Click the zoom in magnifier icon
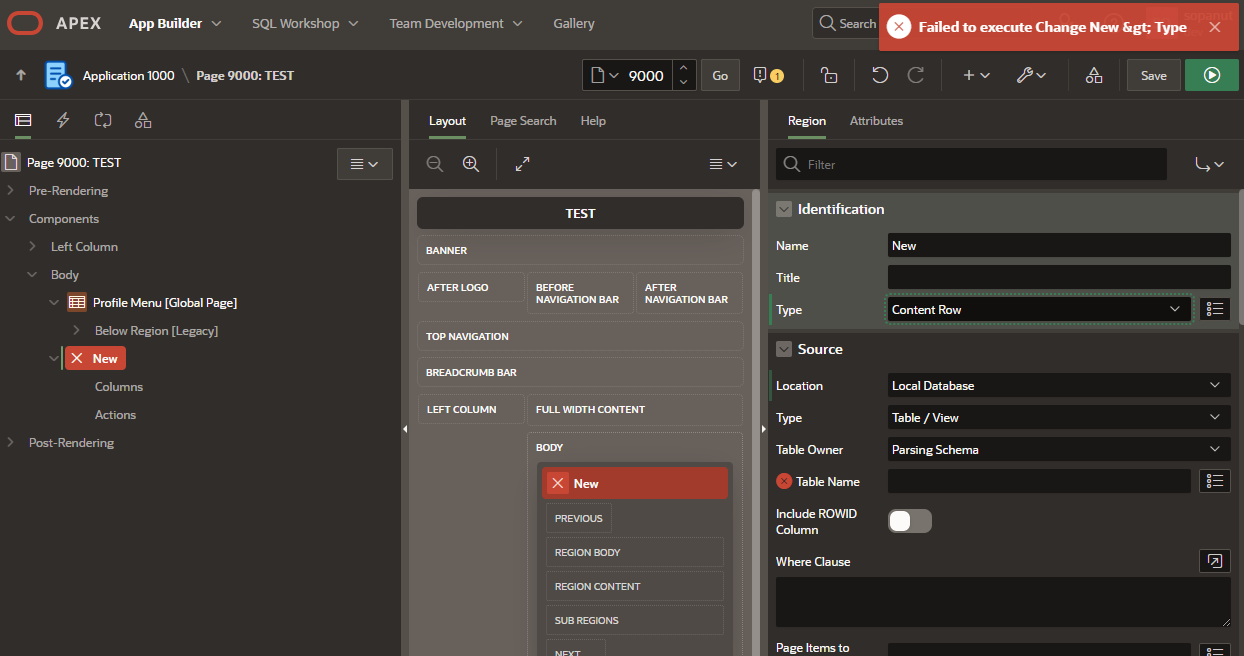Screen dimensions: 1244x656 coord(471,164)
